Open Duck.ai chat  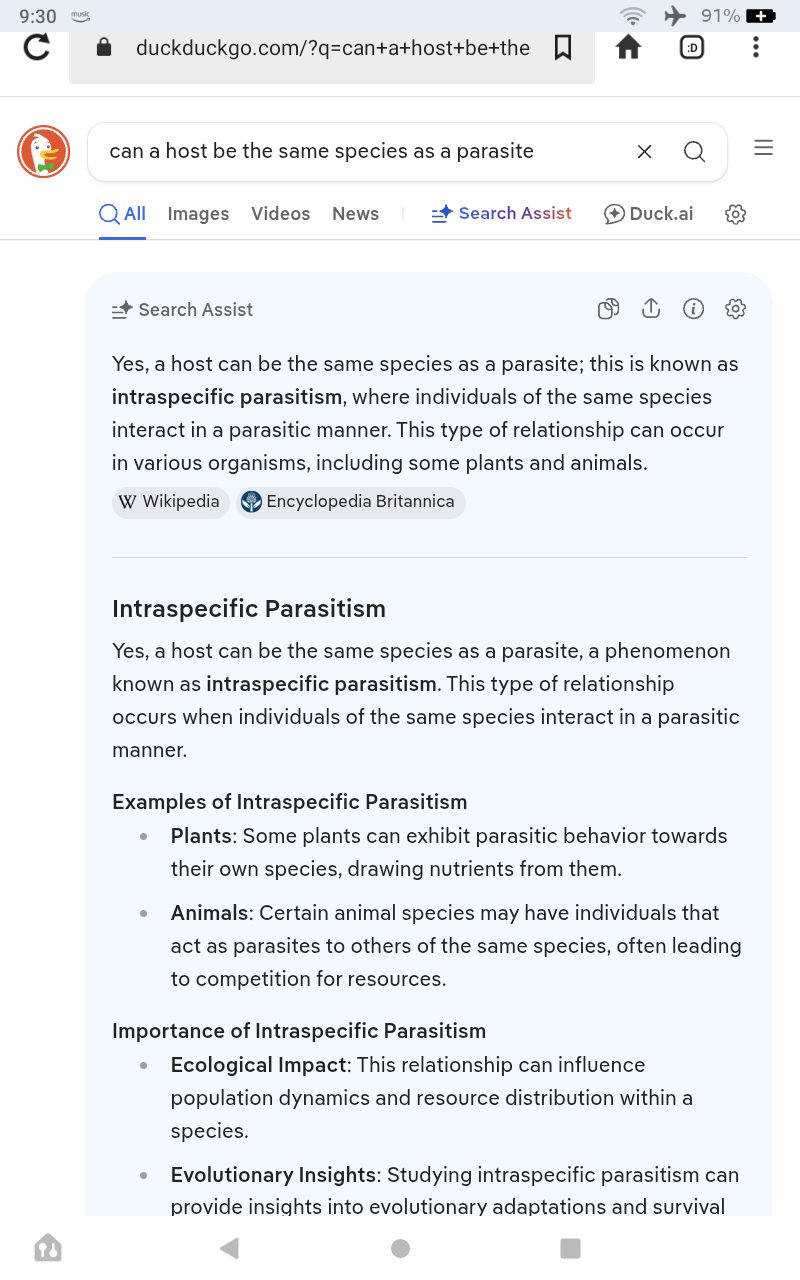click(x=648, y=214)
